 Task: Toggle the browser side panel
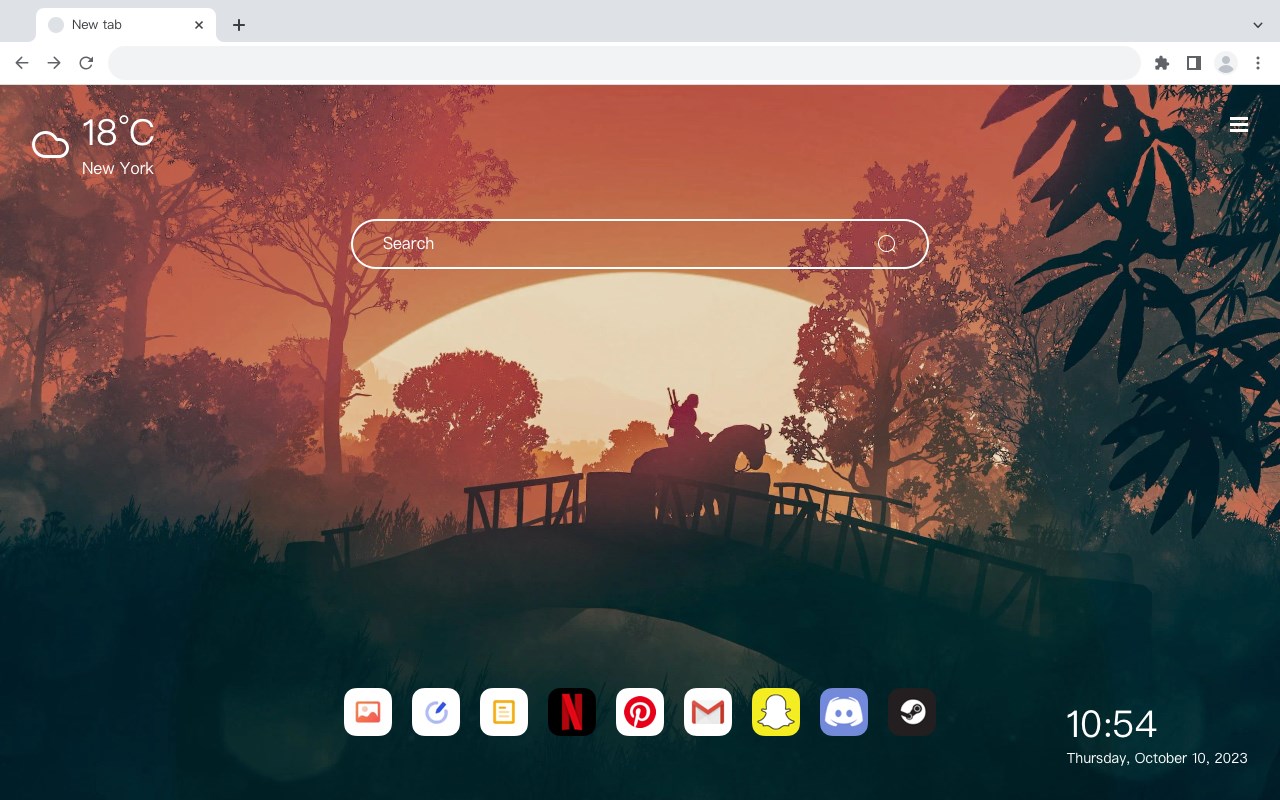click(1193, 63)
